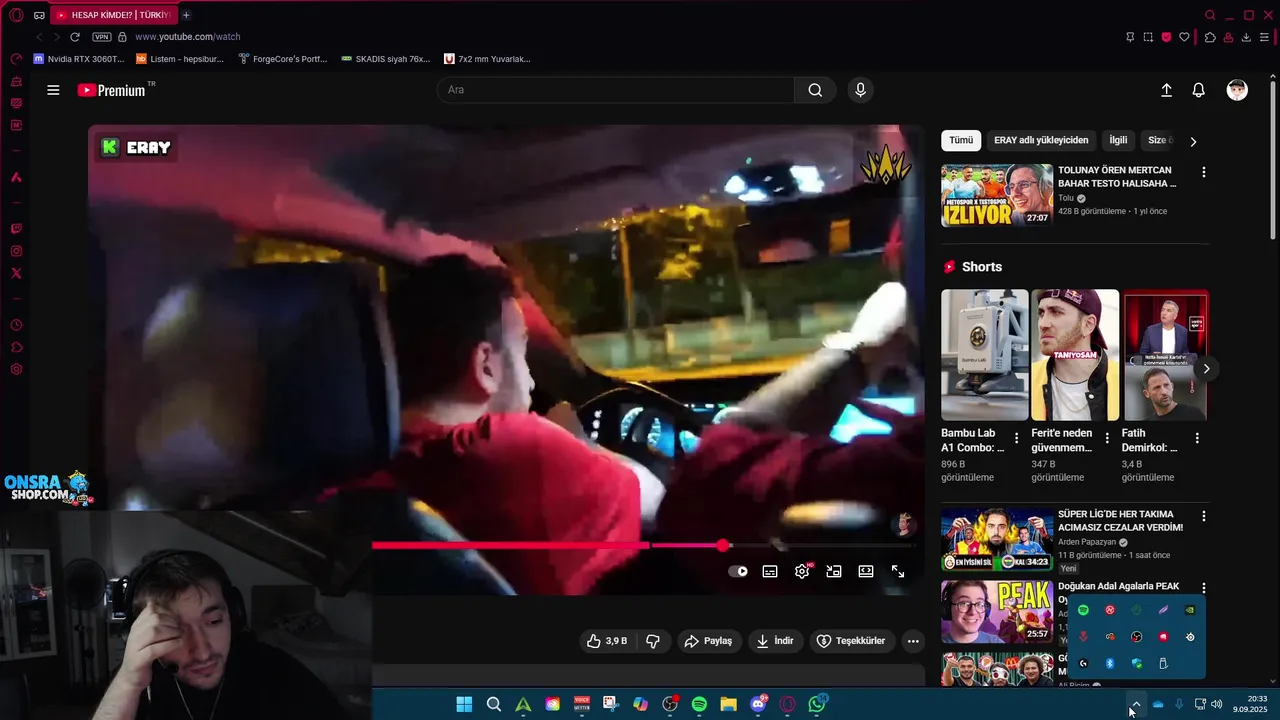Open Instagram in Opera sidebar
The width and height of the screenshot is (1280, 720).
click(x=16, y=251)
